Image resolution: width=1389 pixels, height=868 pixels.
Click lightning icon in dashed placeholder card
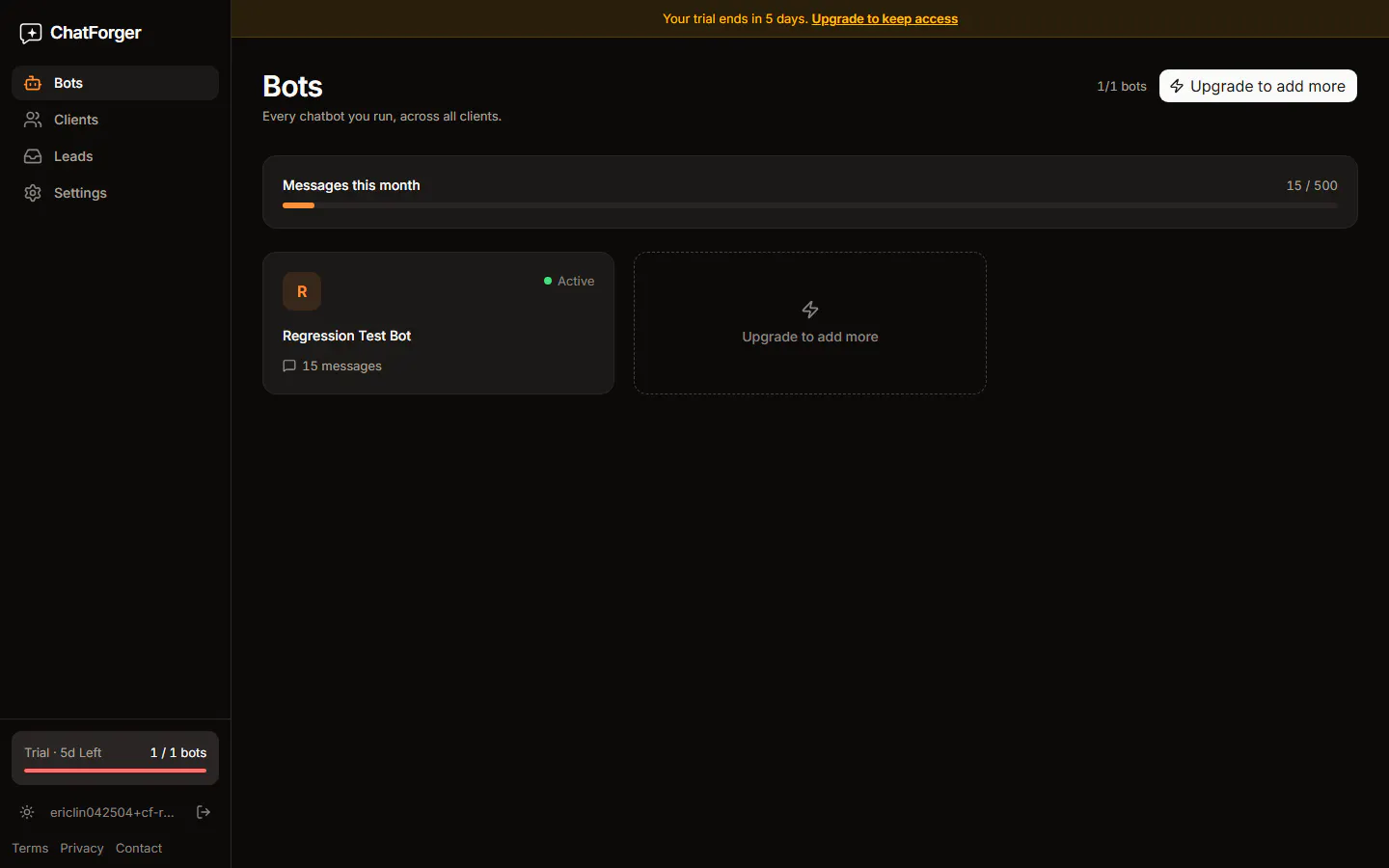(x=810, y=310)
